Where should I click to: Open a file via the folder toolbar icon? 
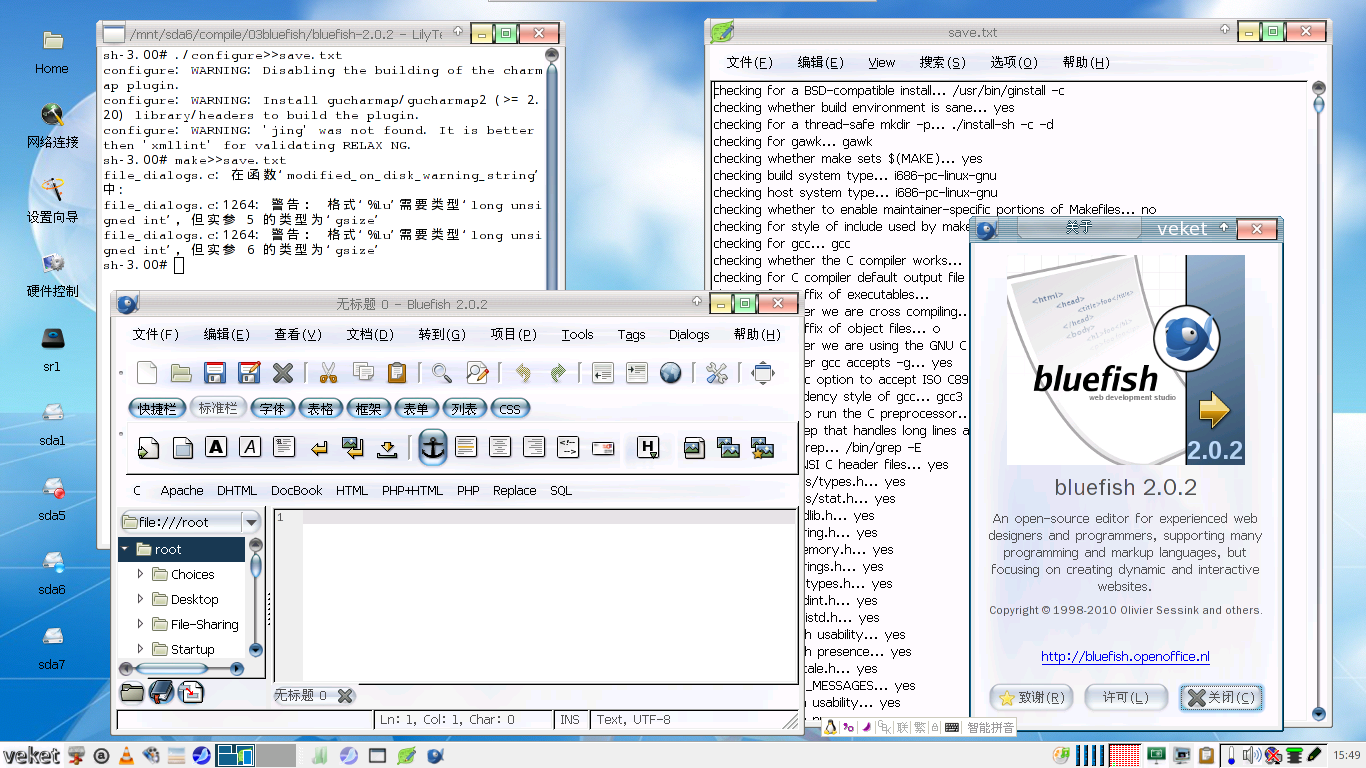click(x=181, y=373)
